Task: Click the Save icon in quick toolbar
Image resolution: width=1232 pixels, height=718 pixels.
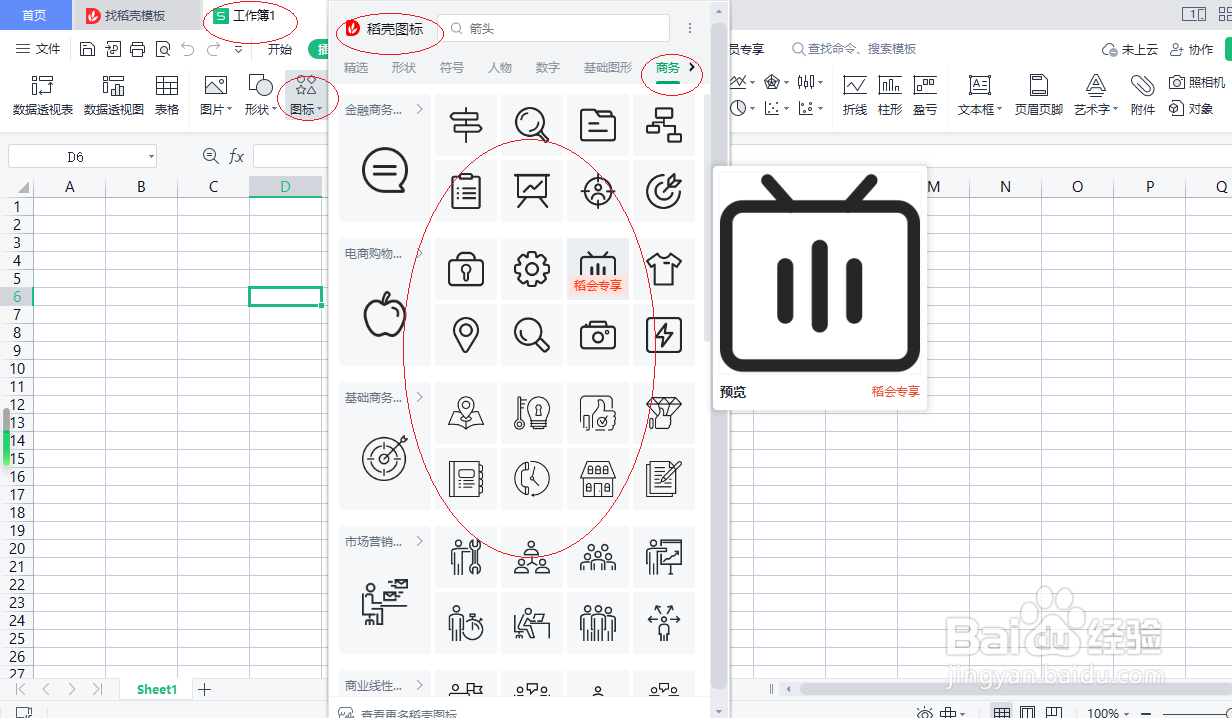Action: click(x=88, y=49)
